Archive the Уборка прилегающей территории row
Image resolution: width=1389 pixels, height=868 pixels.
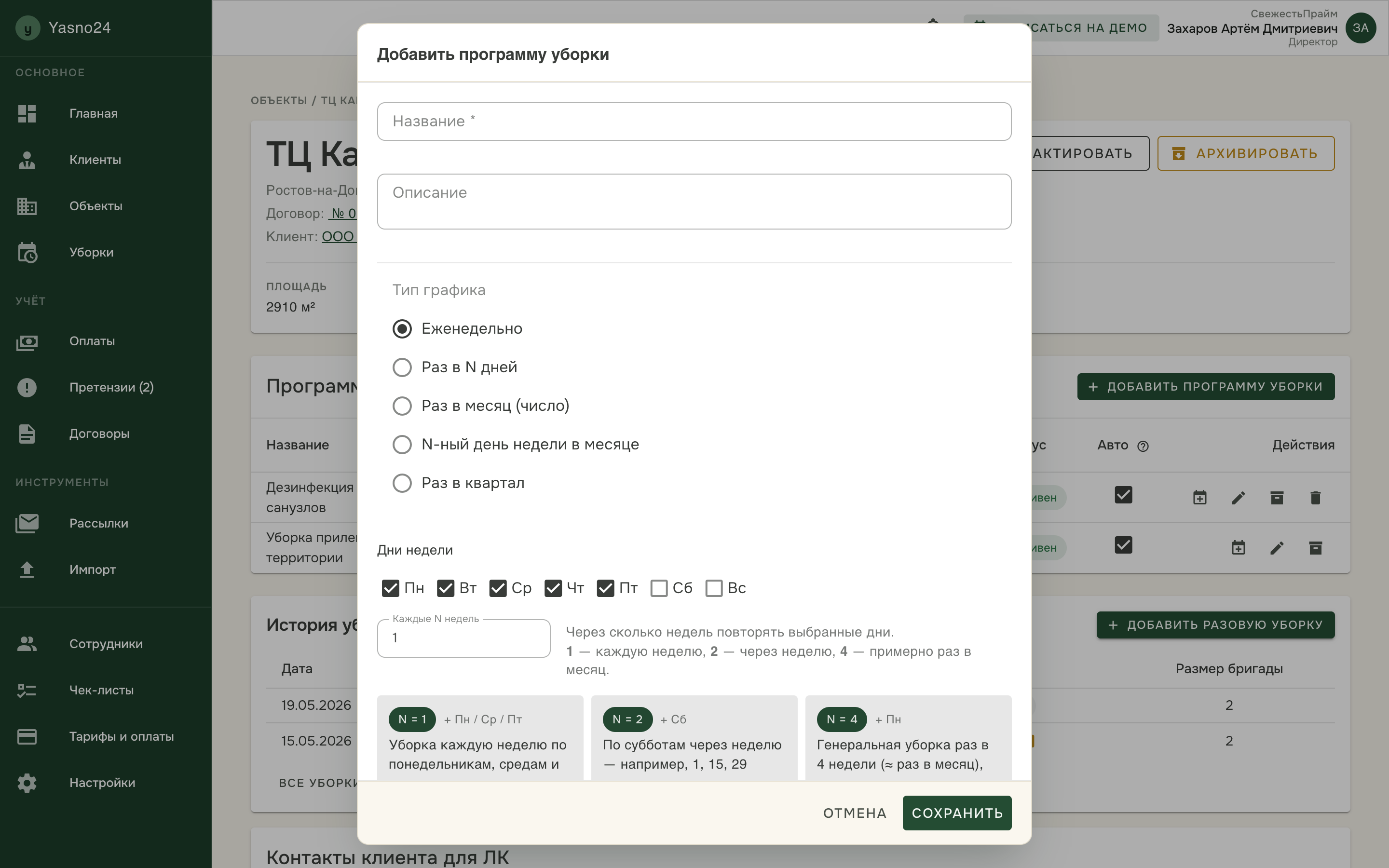[x=1316, y=548]
